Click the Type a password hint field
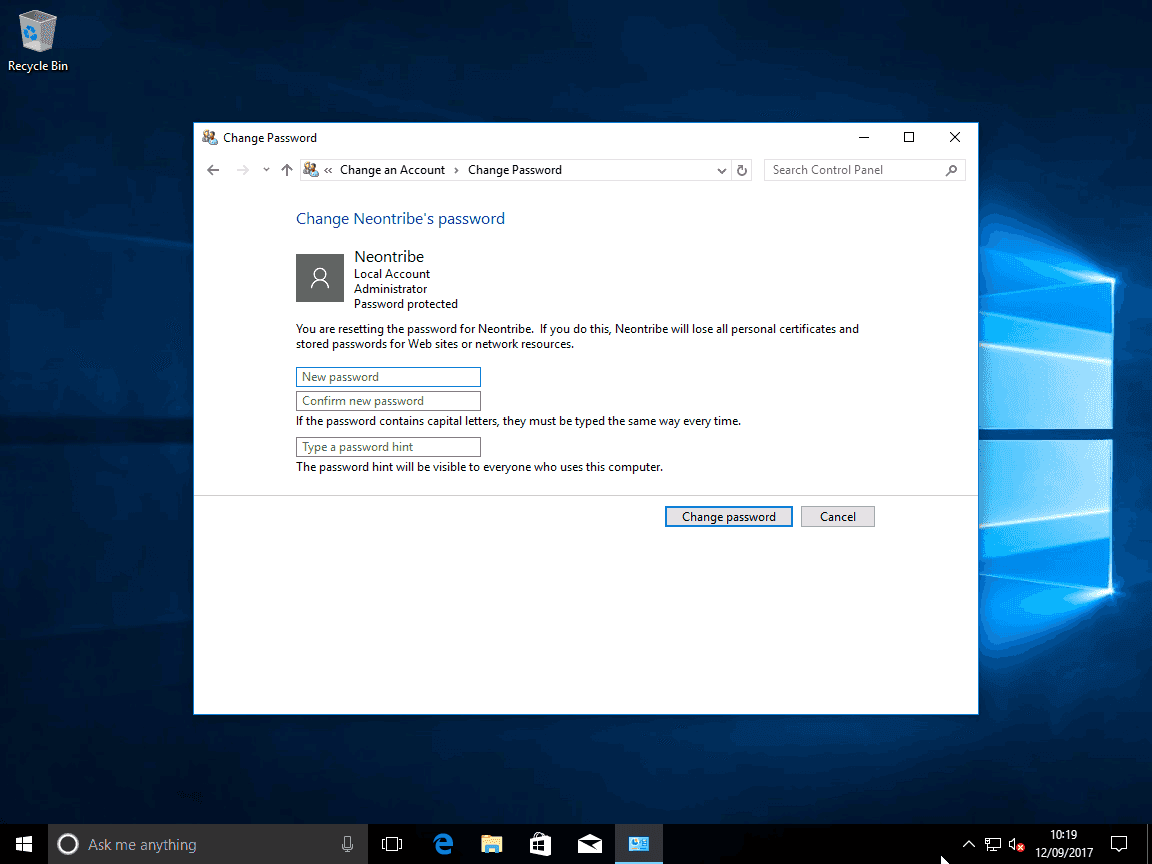 pos(388,447)
